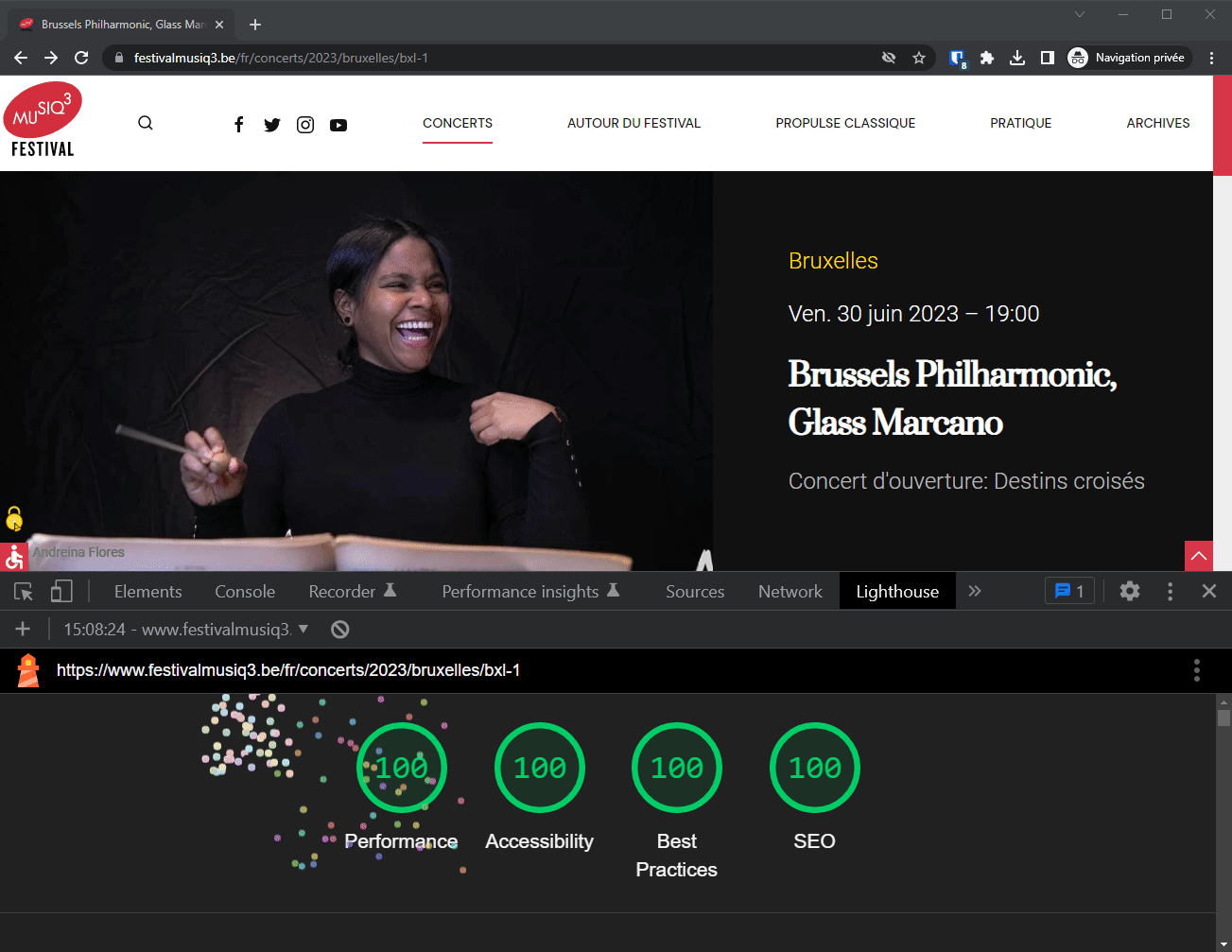1232x952 pixels.
Task: Click the SEO score gauge
Action: click(x=815, y=768)
